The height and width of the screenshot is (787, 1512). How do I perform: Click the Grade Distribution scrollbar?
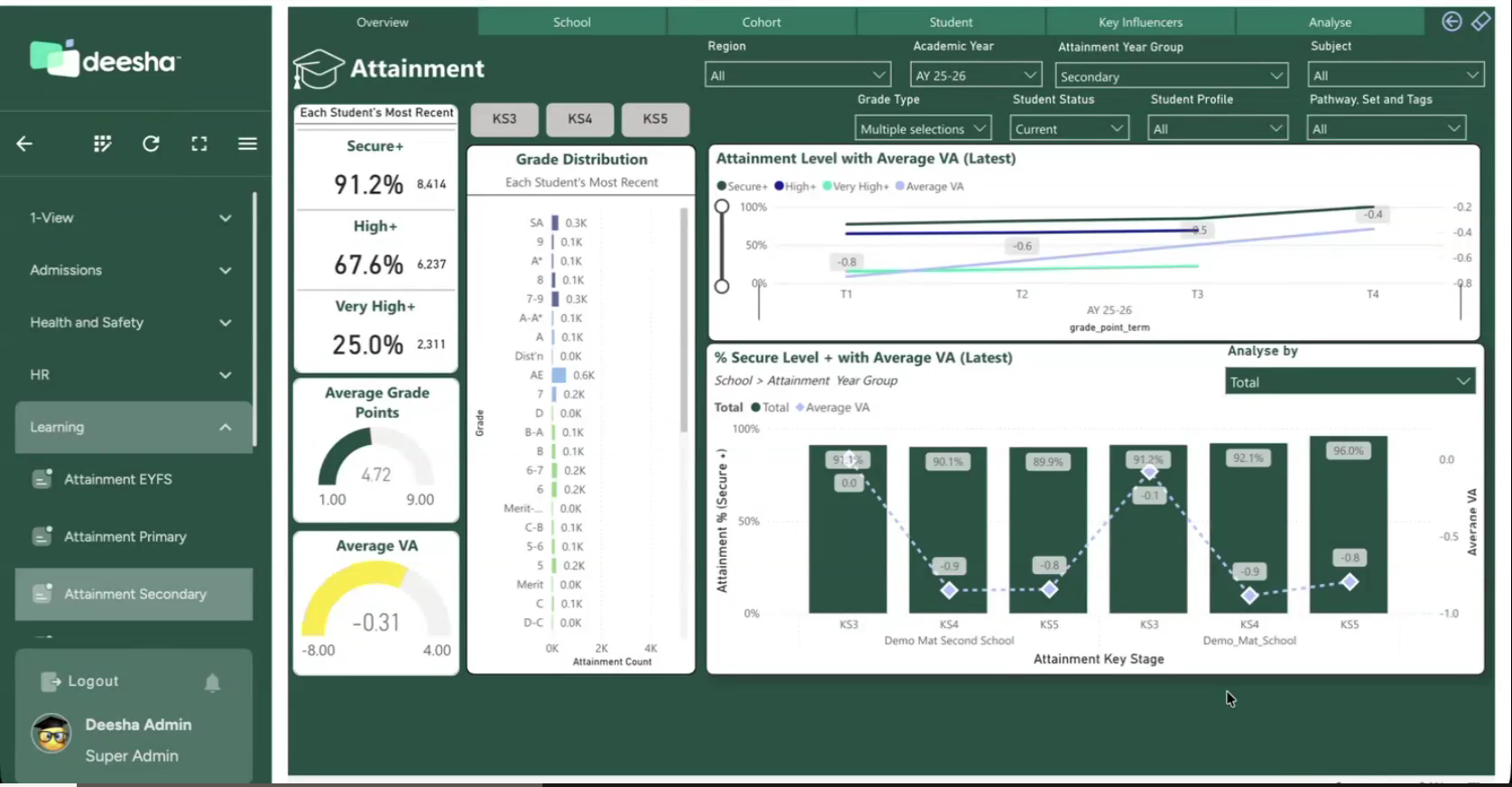pos(683,319)
